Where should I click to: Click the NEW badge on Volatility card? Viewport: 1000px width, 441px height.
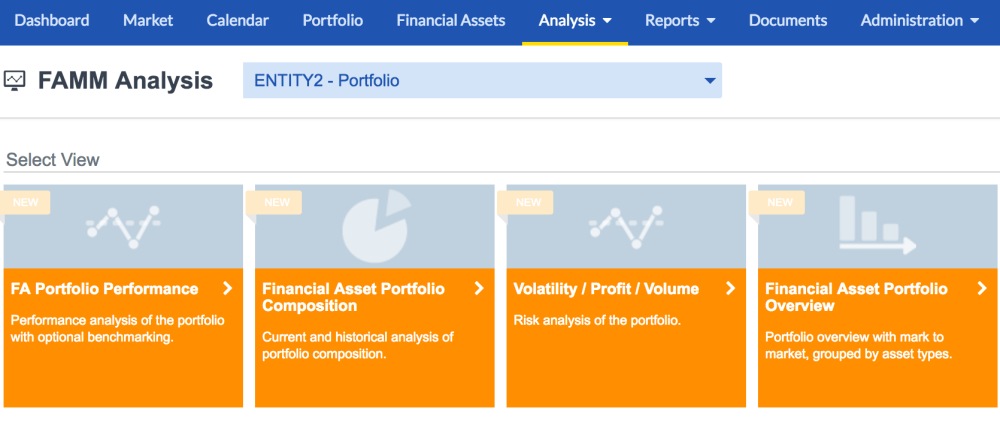pos(527,202)
